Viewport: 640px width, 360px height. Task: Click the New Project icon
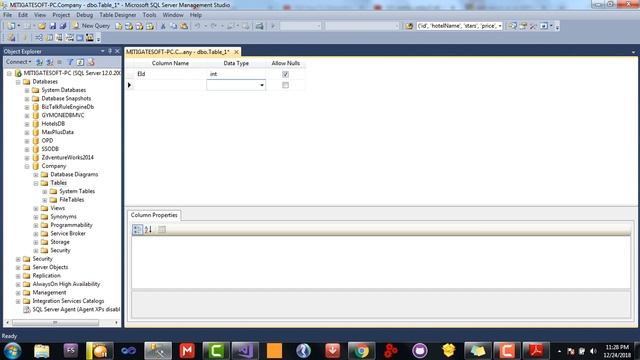point(11,26)
